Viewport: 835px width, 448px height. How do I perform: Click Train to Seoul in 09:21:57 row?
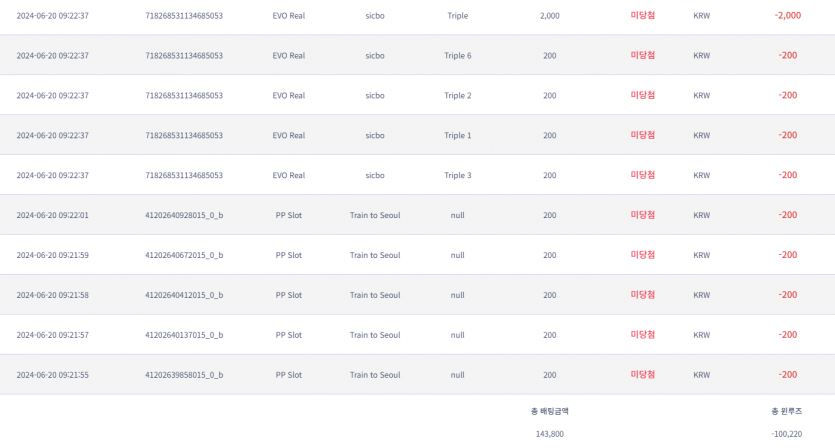375,335
